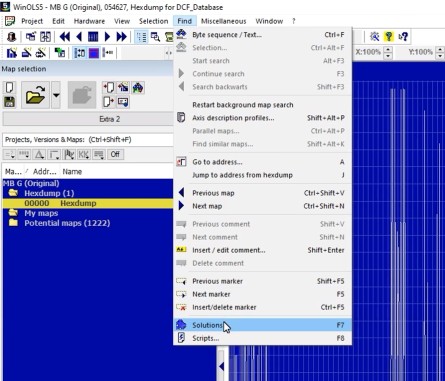Choose Go to address... in the Find menu
445x381 pixels.
[262, 162]
